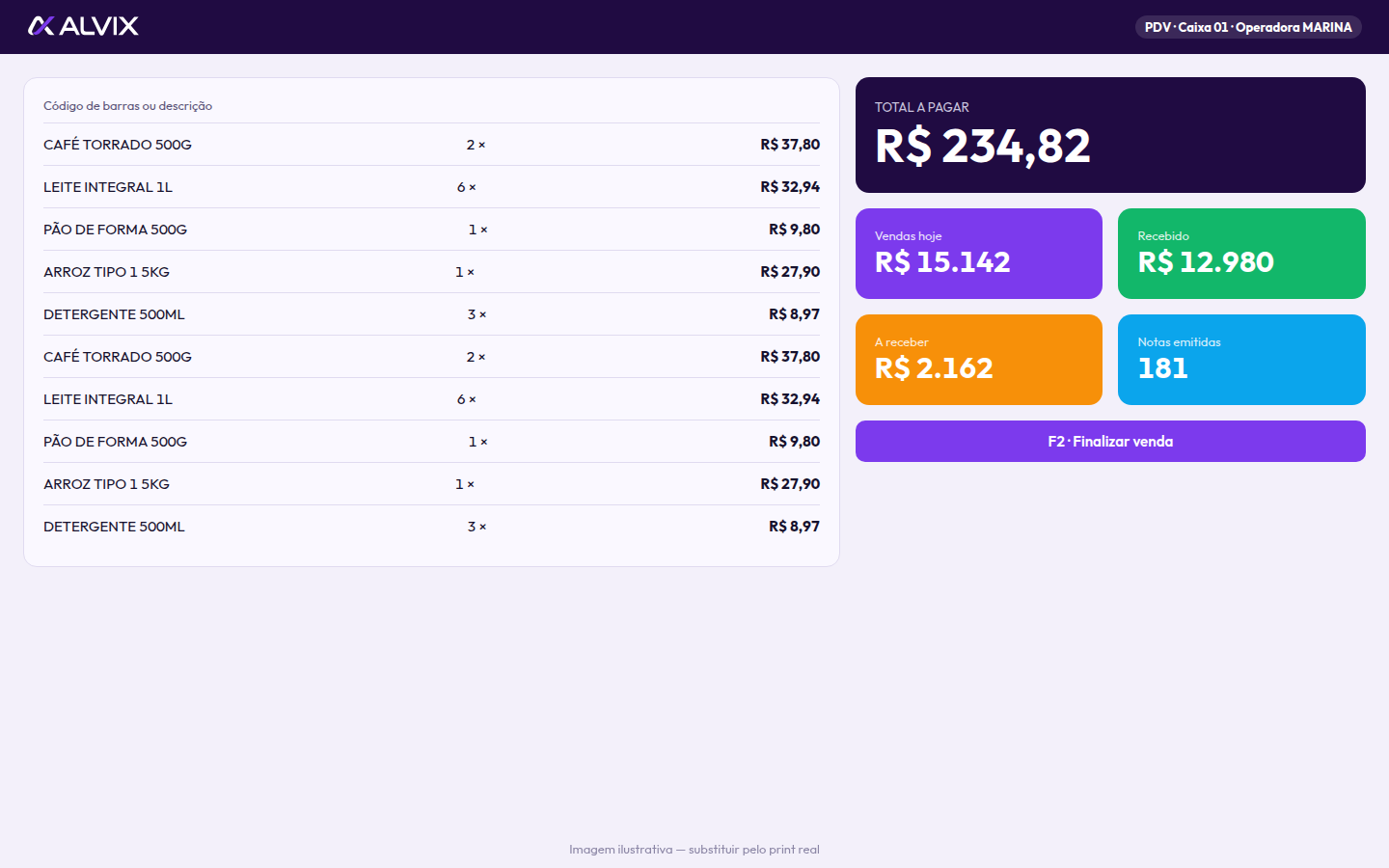The height and width of the screenshot is (868, 1389).
Task: Open the orange A receber card
Action: (979, 360)
